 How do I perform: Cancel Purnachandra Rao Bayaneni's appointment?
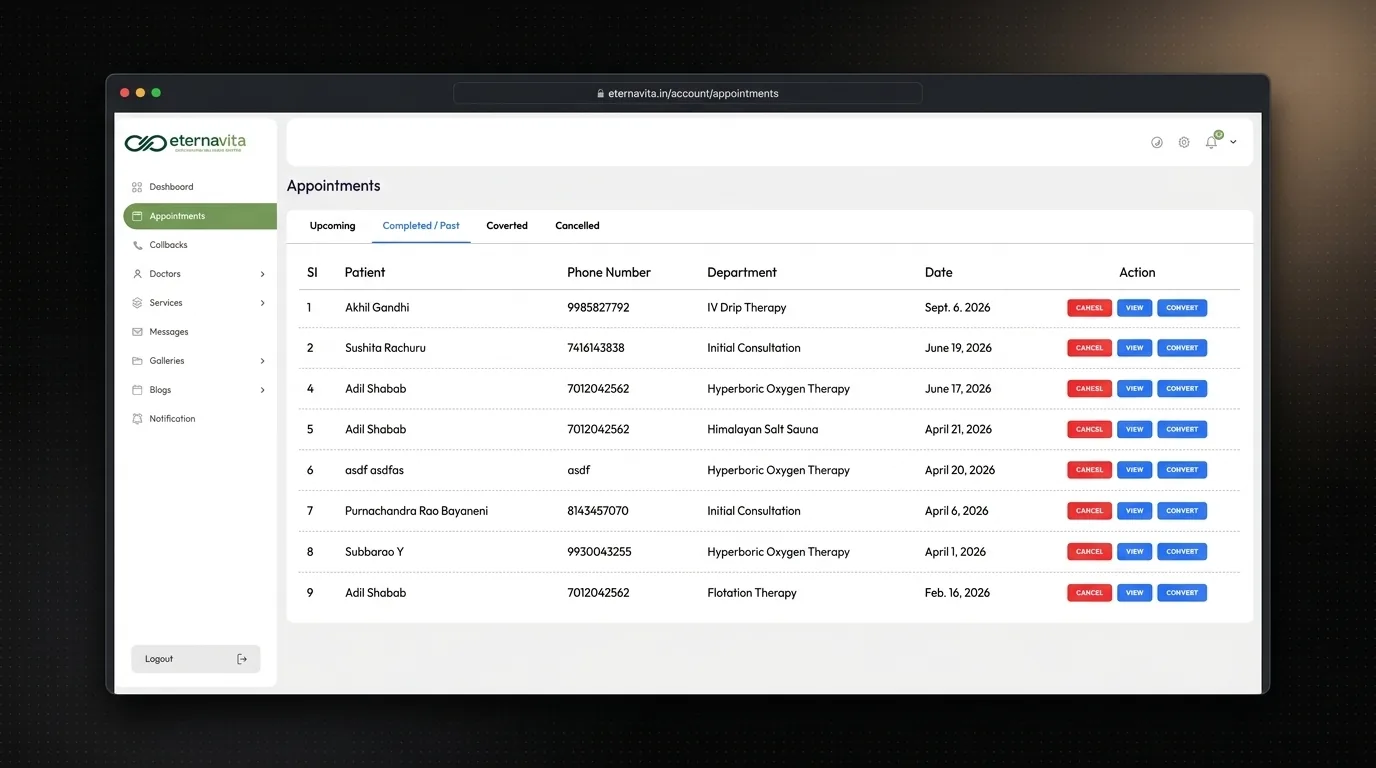(1089, 511)
